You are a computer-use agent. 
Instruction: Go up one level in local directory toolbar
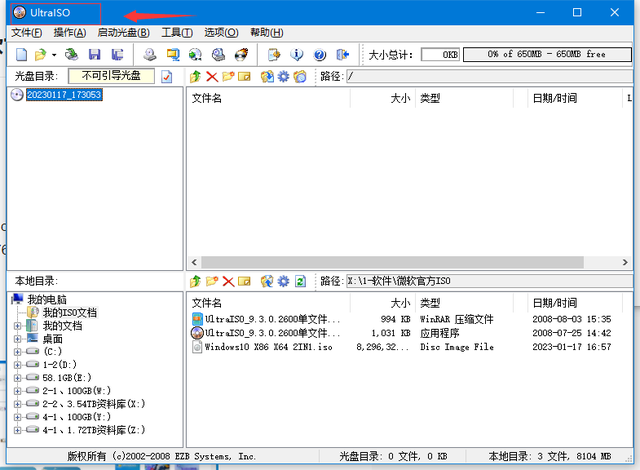point(196,281)
